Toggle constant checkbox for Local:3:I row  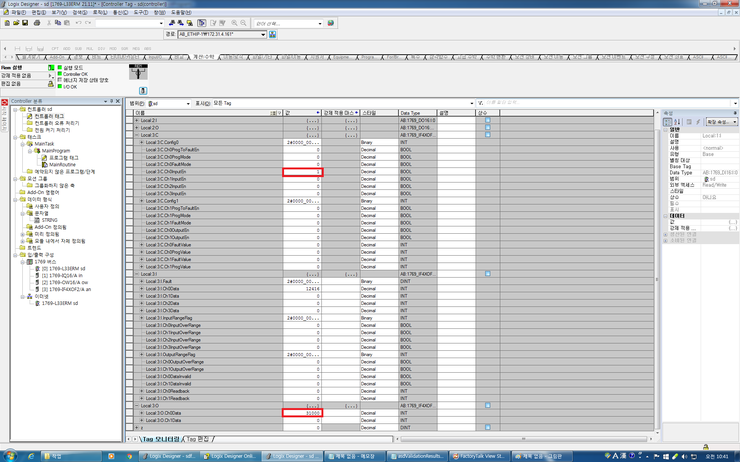coord(488,274)
